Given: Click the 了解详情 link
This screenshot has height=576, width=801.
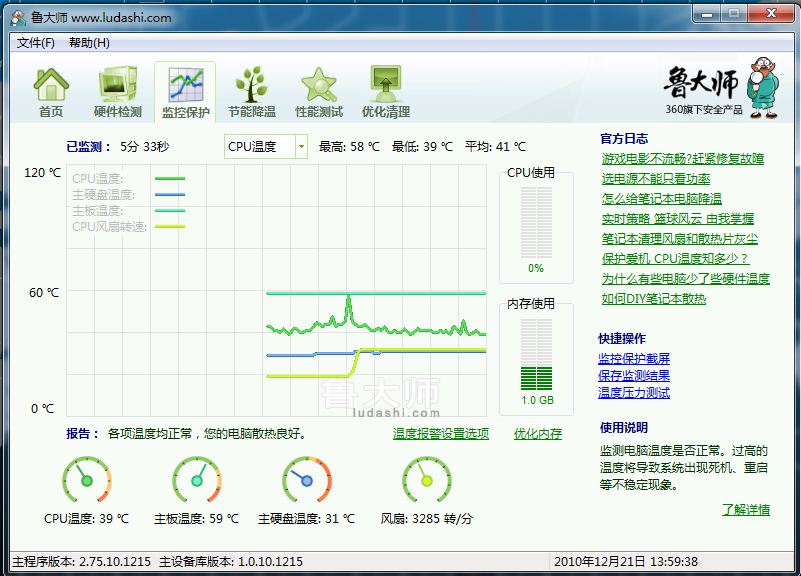Looking at the screenshot, I should 746,509.
